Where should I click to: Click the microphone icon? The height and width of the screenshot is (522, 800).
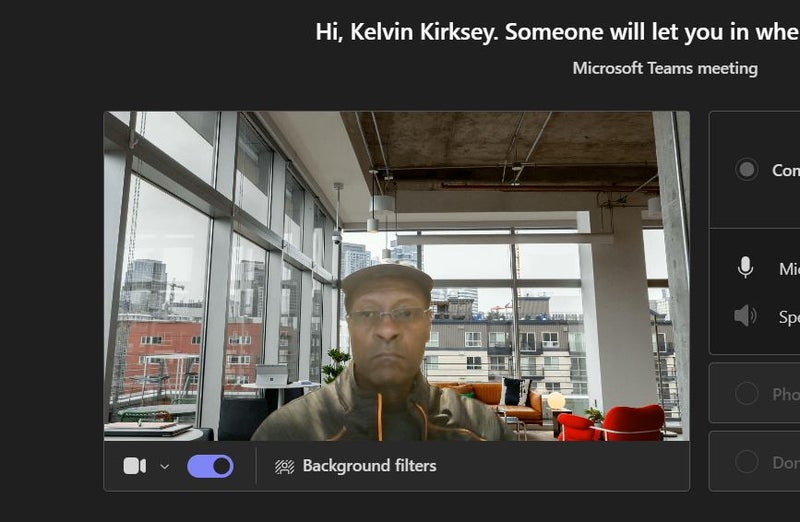(745, 268)
